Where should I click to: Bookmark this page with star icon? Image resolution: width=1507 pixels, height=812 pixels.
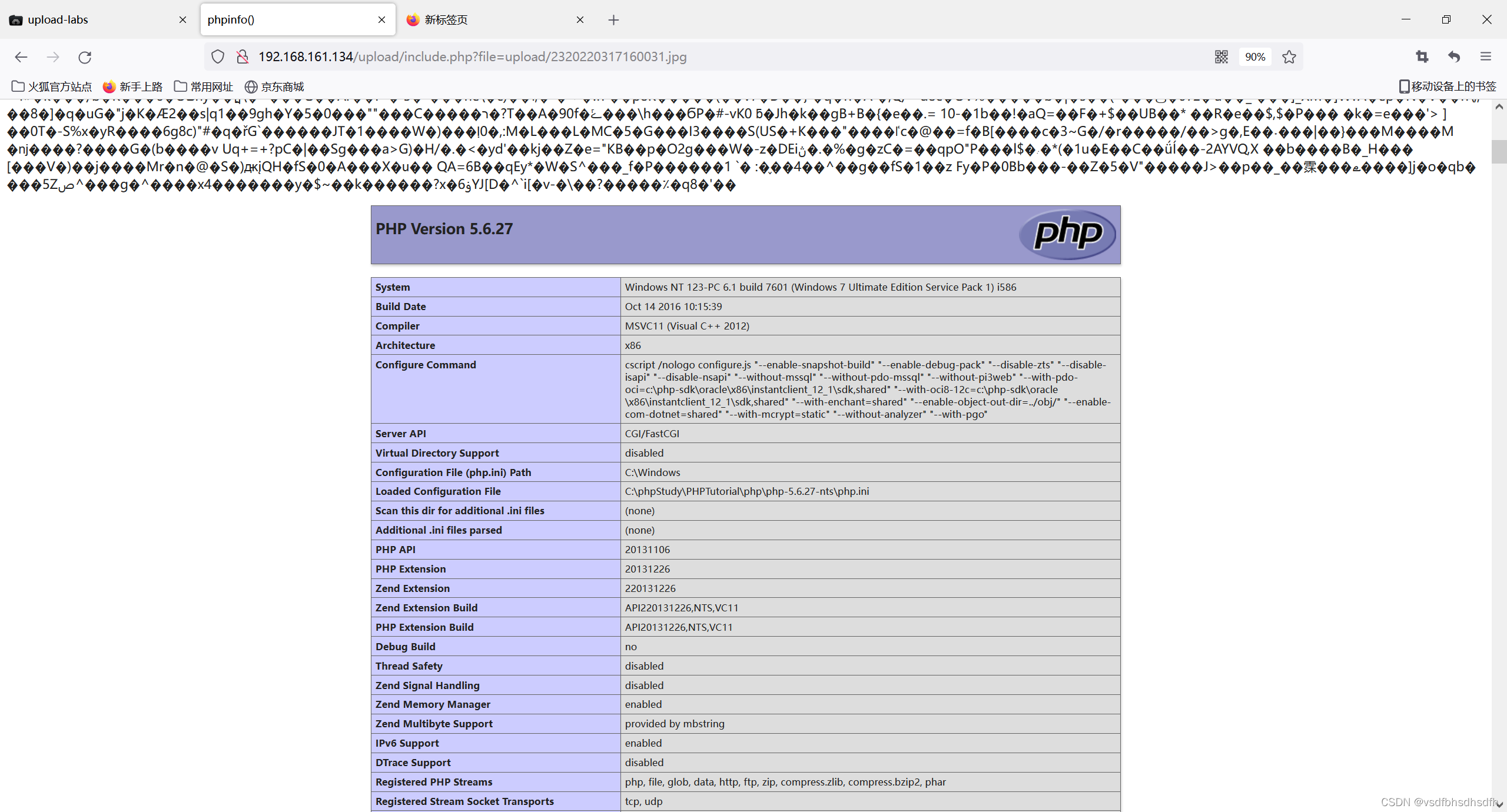point(1289,57)
